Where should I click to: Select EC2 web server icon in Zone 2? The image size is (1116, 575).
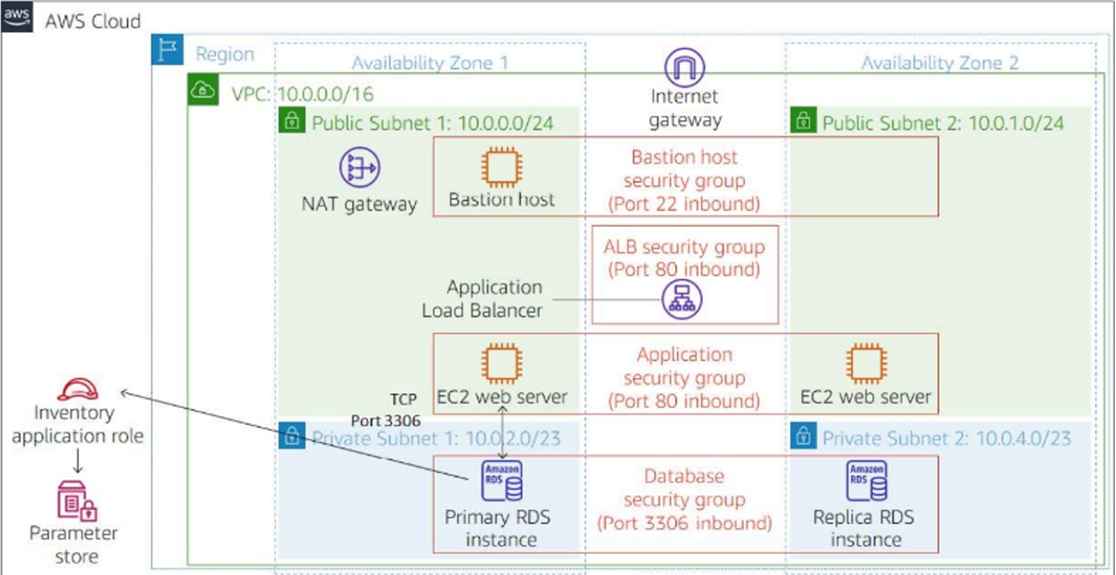coord(865,363)
